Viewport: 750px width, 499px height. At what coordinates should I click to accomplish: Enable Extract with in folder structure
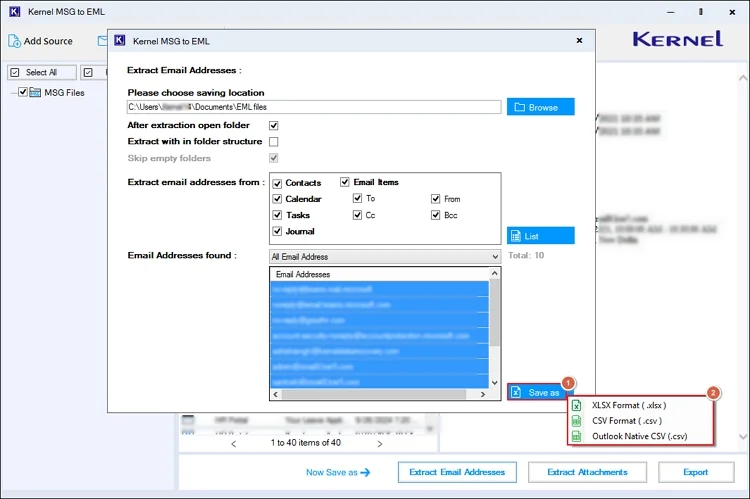tap(274, 142)
